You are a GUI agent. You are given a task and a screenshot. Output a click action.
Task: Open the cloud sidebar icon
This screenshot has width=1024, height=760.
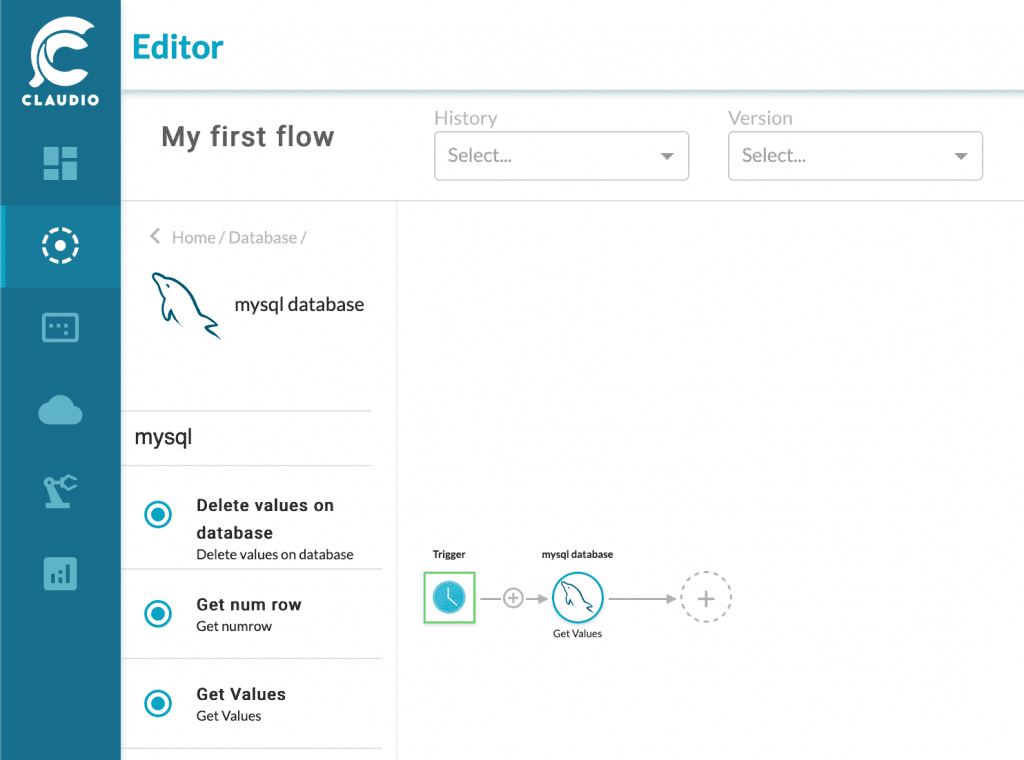60,410
